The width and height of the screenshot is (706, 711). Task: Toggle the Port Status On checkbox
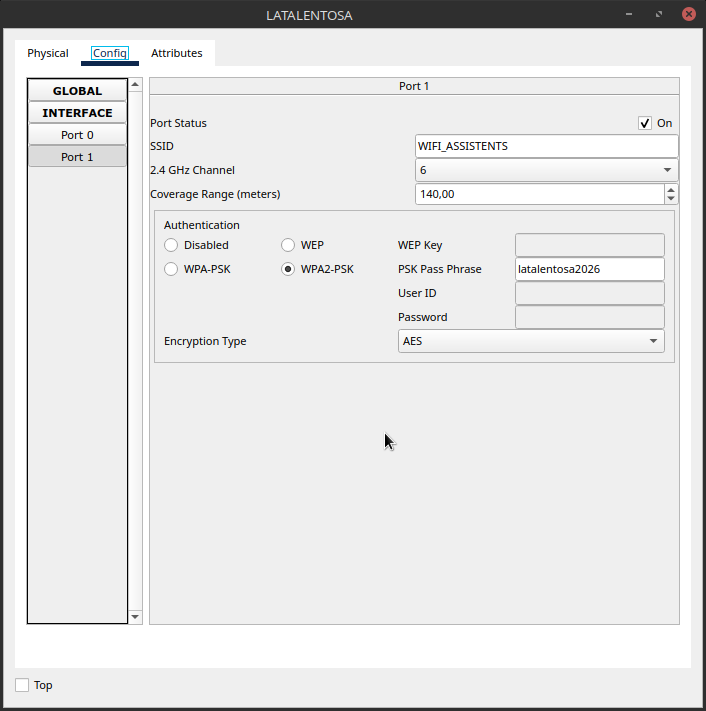(x=645, y=123)
